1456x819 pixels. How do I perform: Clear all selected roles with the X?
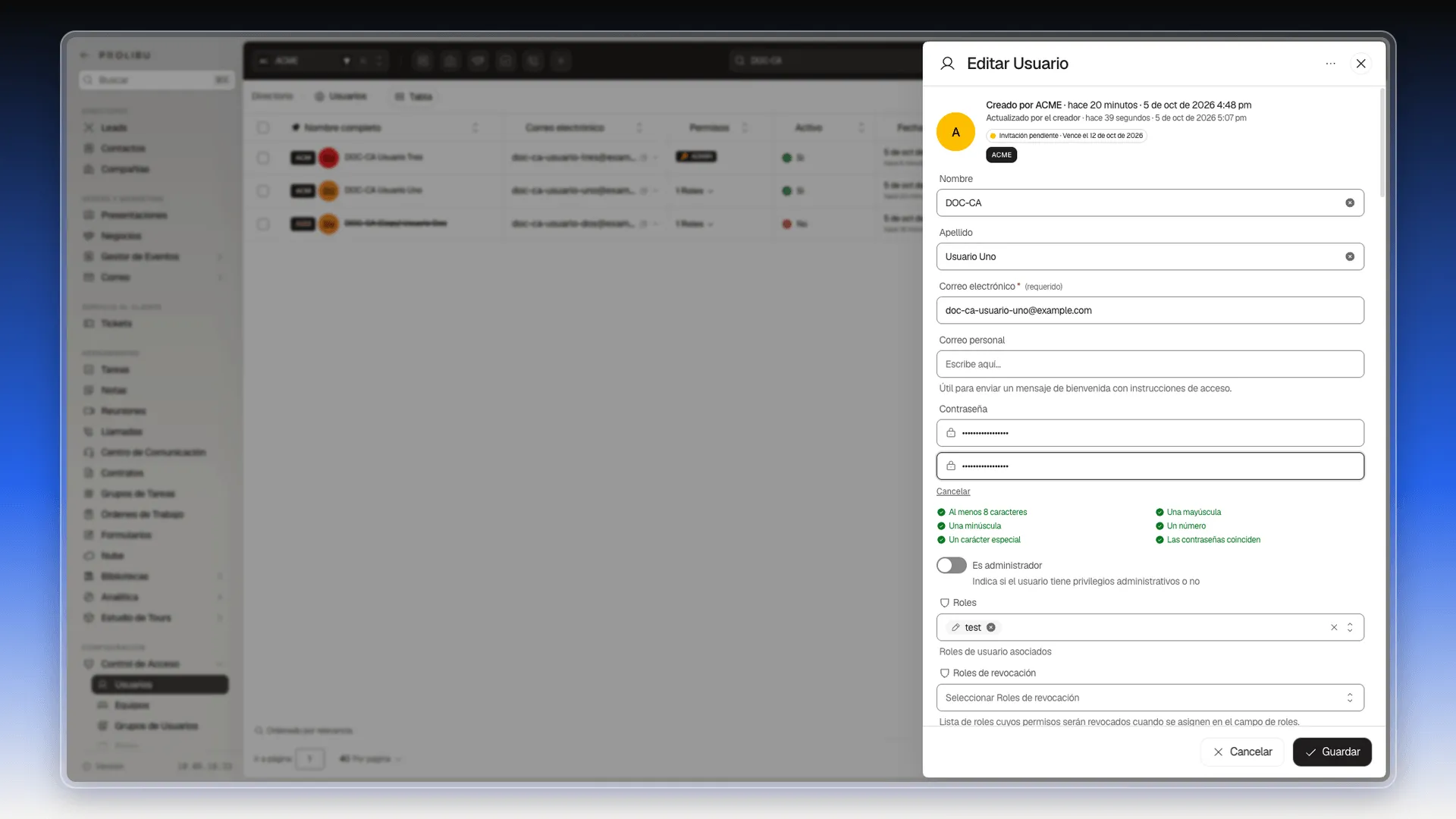(1334, 627)
